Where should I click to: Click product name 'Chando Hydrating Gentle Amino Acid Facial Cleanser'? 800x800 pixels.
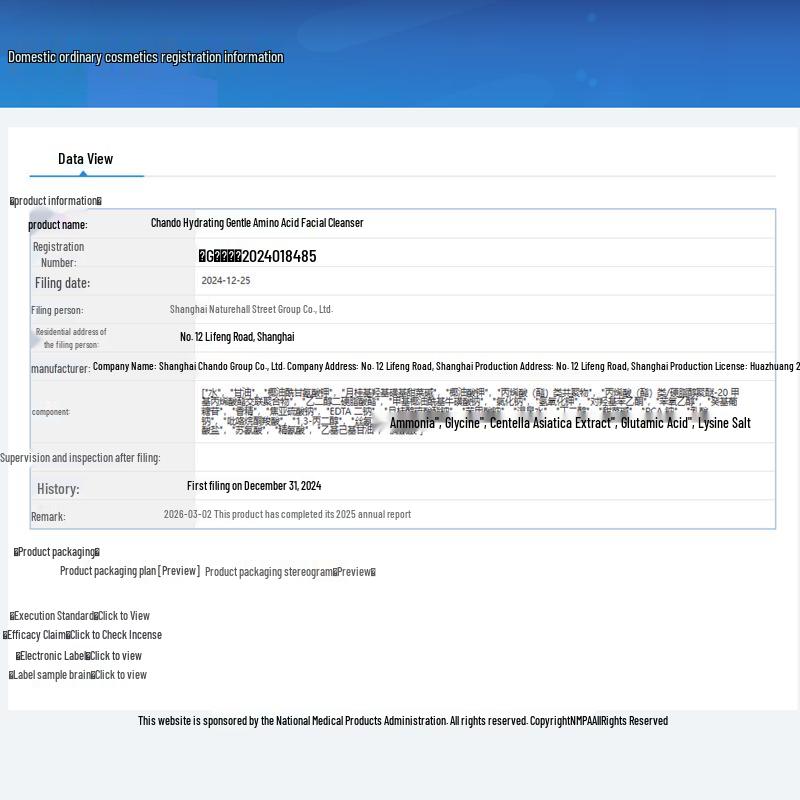(257, 223)
